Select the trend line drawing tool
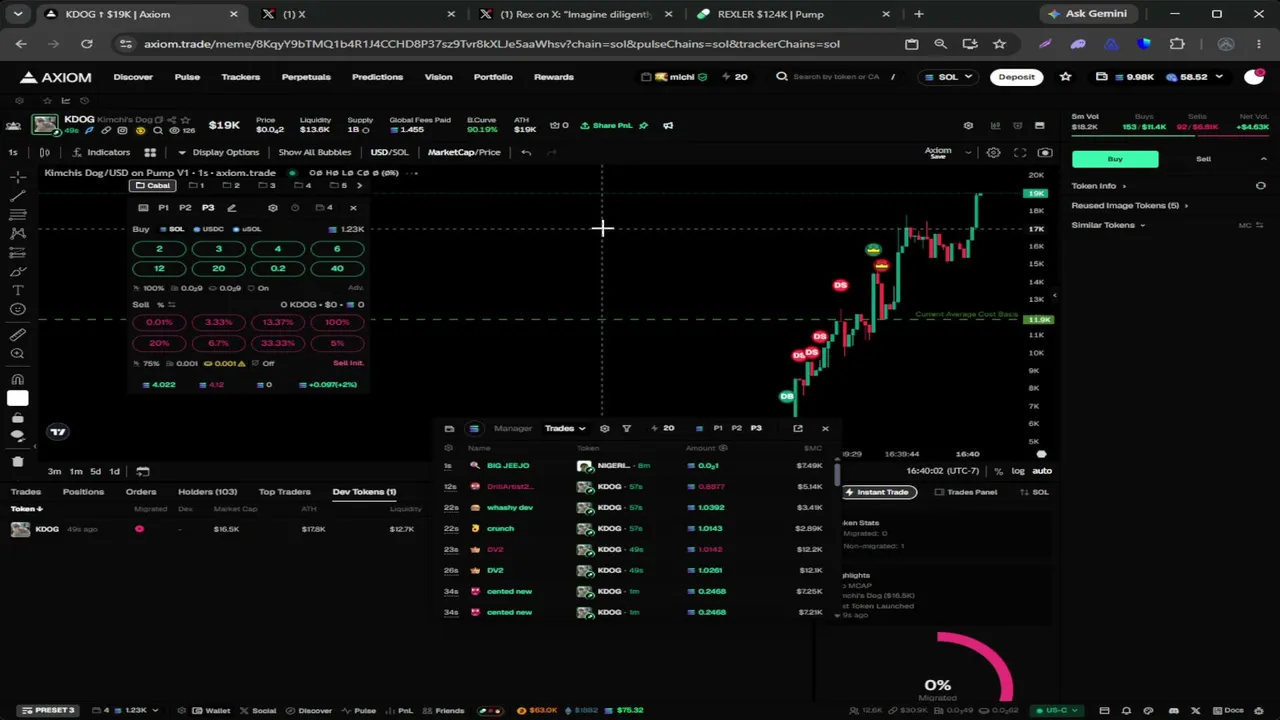Image resolution: width=1280 pixels, height=720 pixels. (18, 195)
